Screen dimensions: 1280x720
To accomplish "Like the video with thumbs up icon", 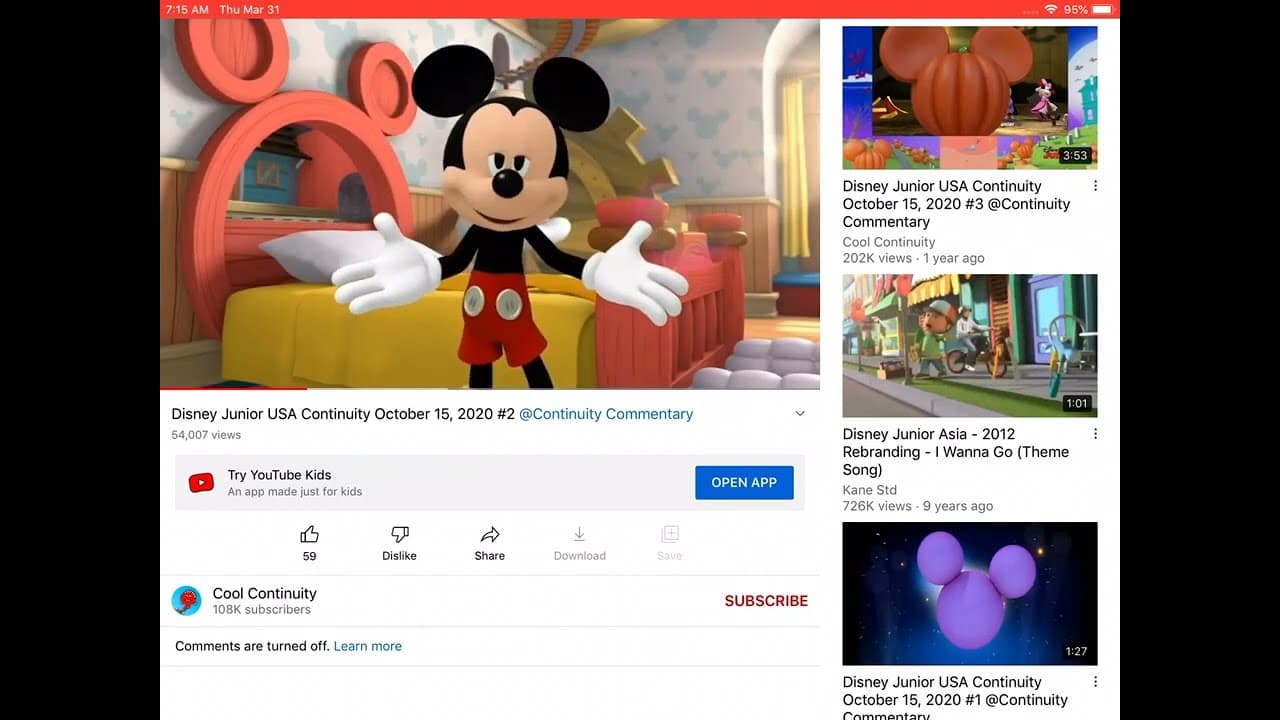I will pyautogui.click(x=310, y=534).
